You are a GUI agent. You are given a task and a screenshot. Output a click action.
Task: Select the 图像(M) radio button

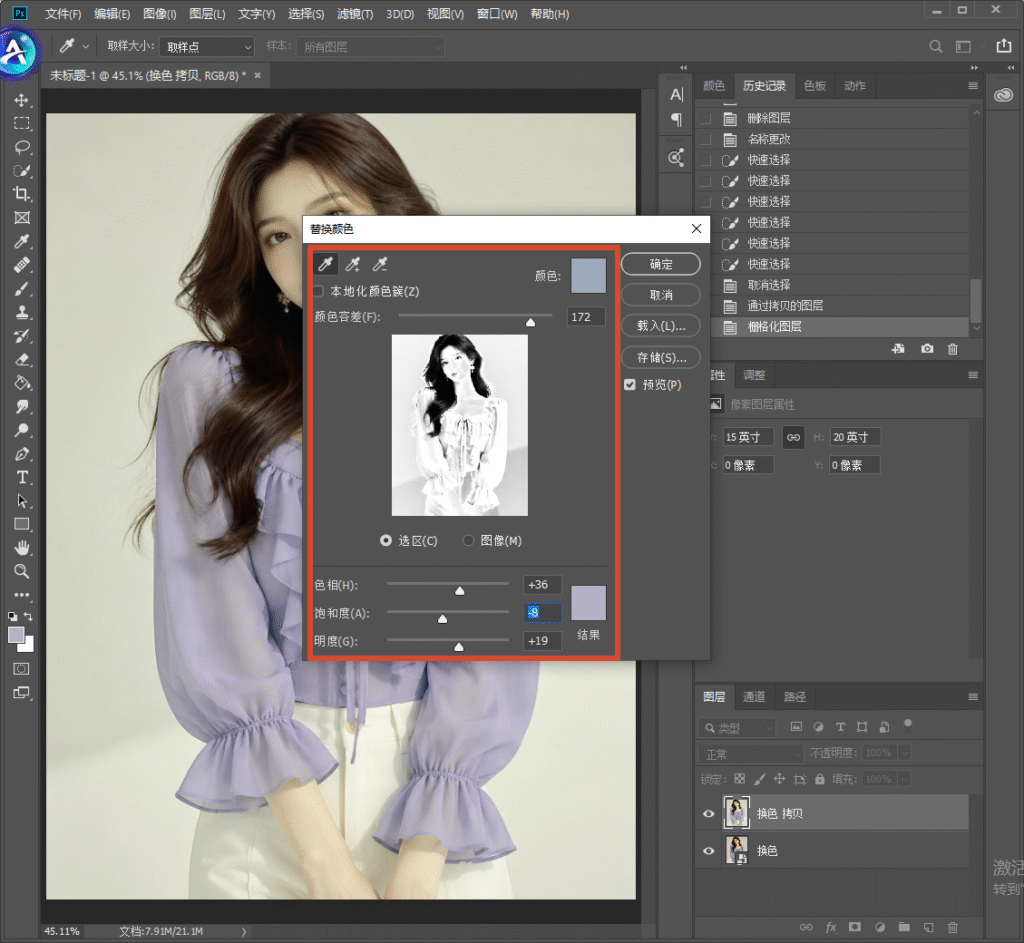coord(468,540)
